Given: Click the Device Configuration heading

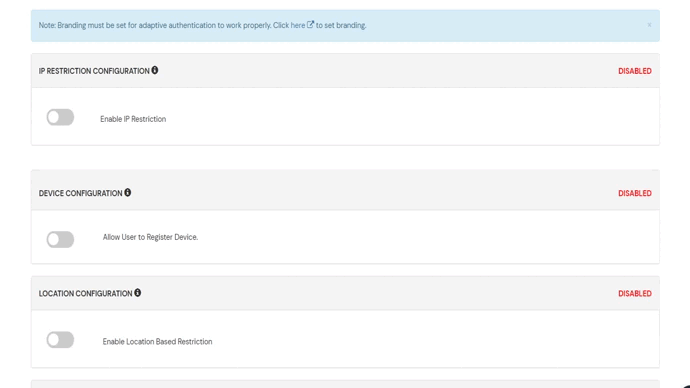Looking at the screenshot, I should point(81,194).
